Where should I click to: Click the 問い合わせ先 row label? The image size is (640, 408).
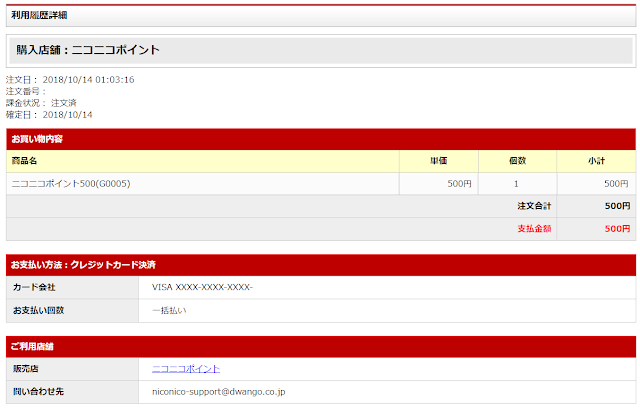[38, 392]
